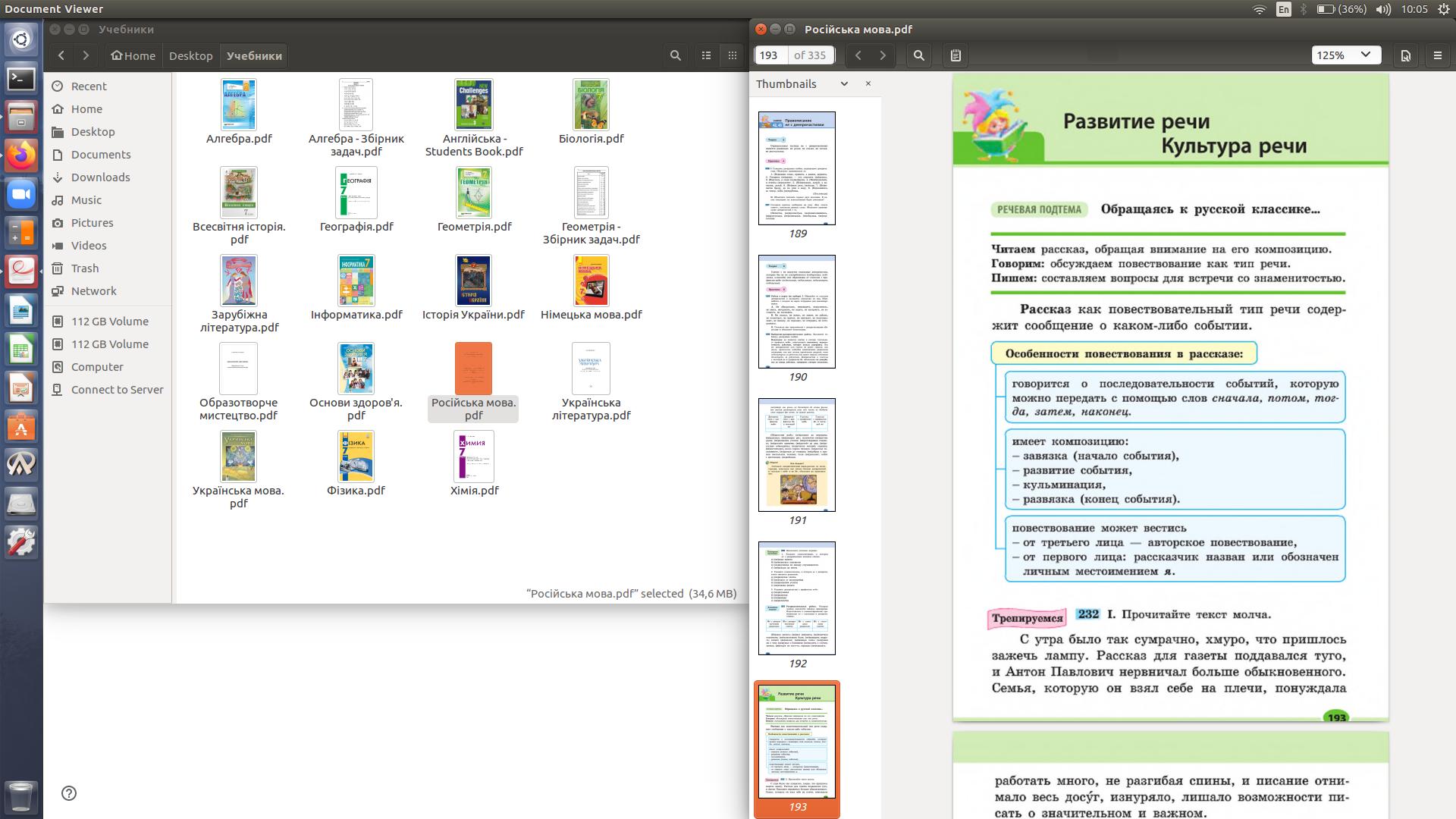This screenshot has height=819, width=1456.
Task: Open file options icon next to zoom
Action: (1405, 55)
